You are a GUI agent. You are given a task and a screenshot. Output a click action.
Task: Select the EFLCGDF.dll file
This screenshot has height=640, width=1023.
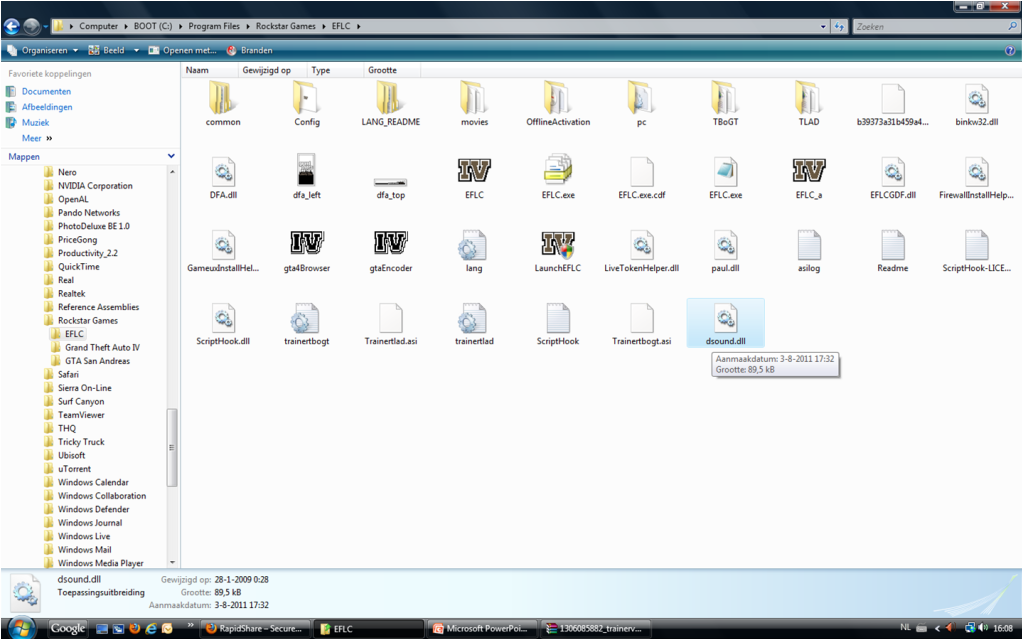pos(893,177)
